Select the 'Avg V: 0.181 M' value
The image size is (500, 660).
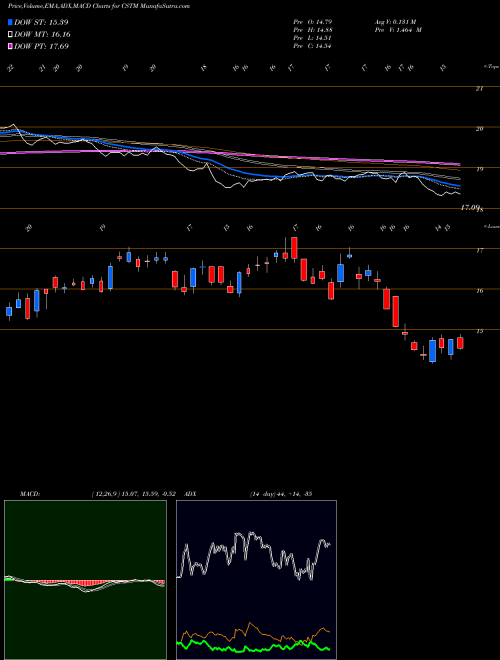[395, 22]
